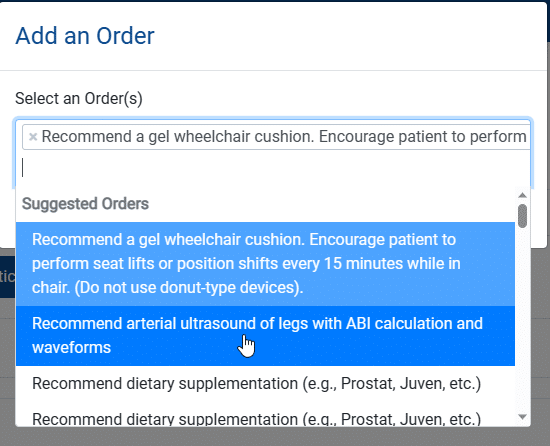The image size is (550, 446).
Task: Click the Add an Order dialog title
Action: click(x=85, y=36)
